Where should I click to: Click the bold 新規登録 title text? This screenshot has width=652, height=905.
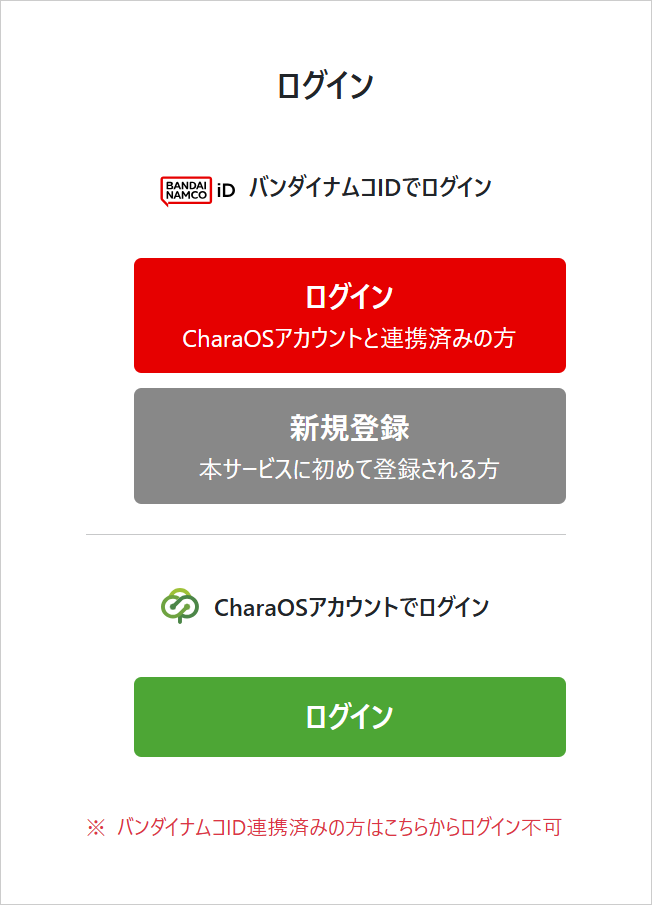click(x=349, y=428)
